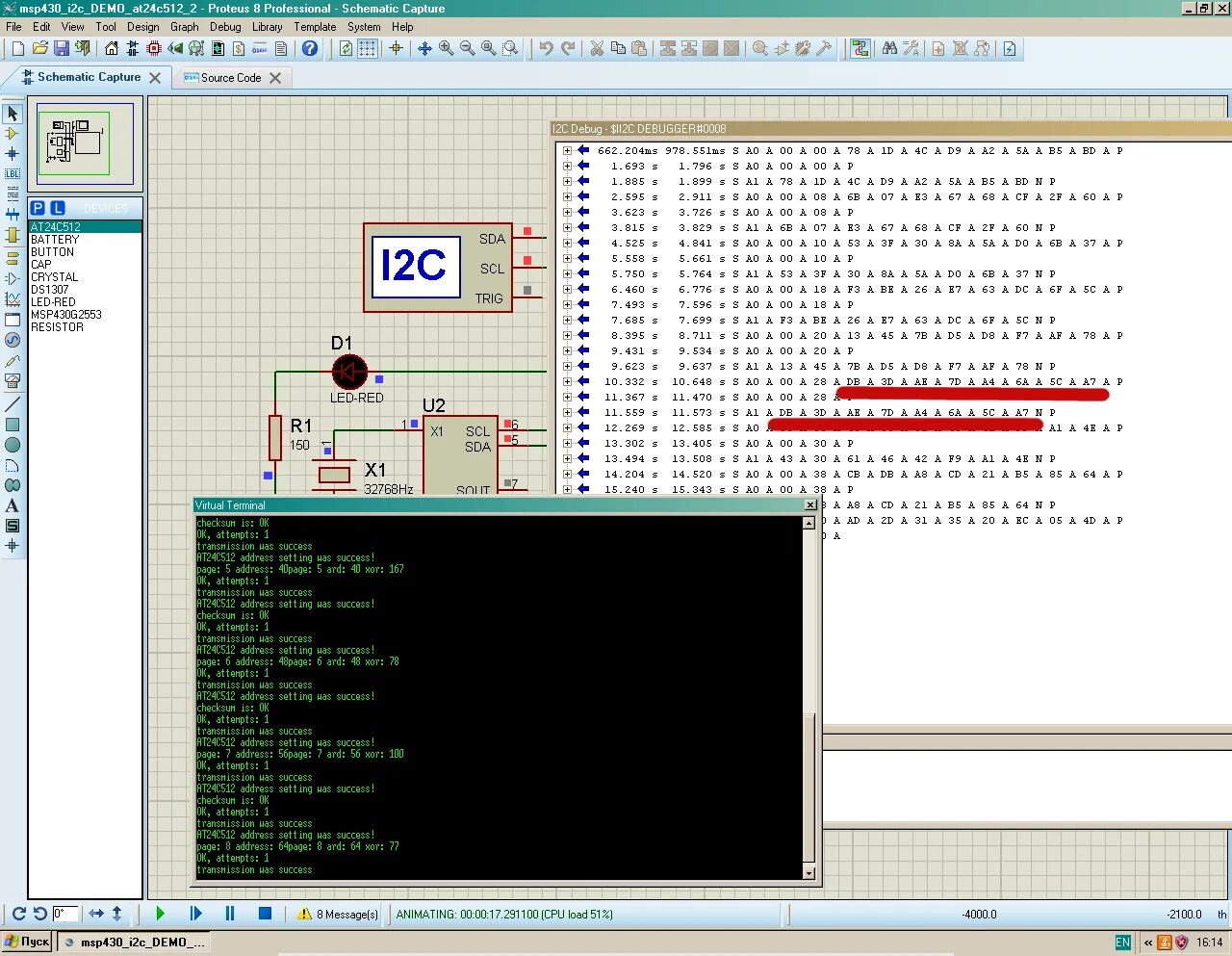Select the 2D Box graphics tool

tap(13, 425)
